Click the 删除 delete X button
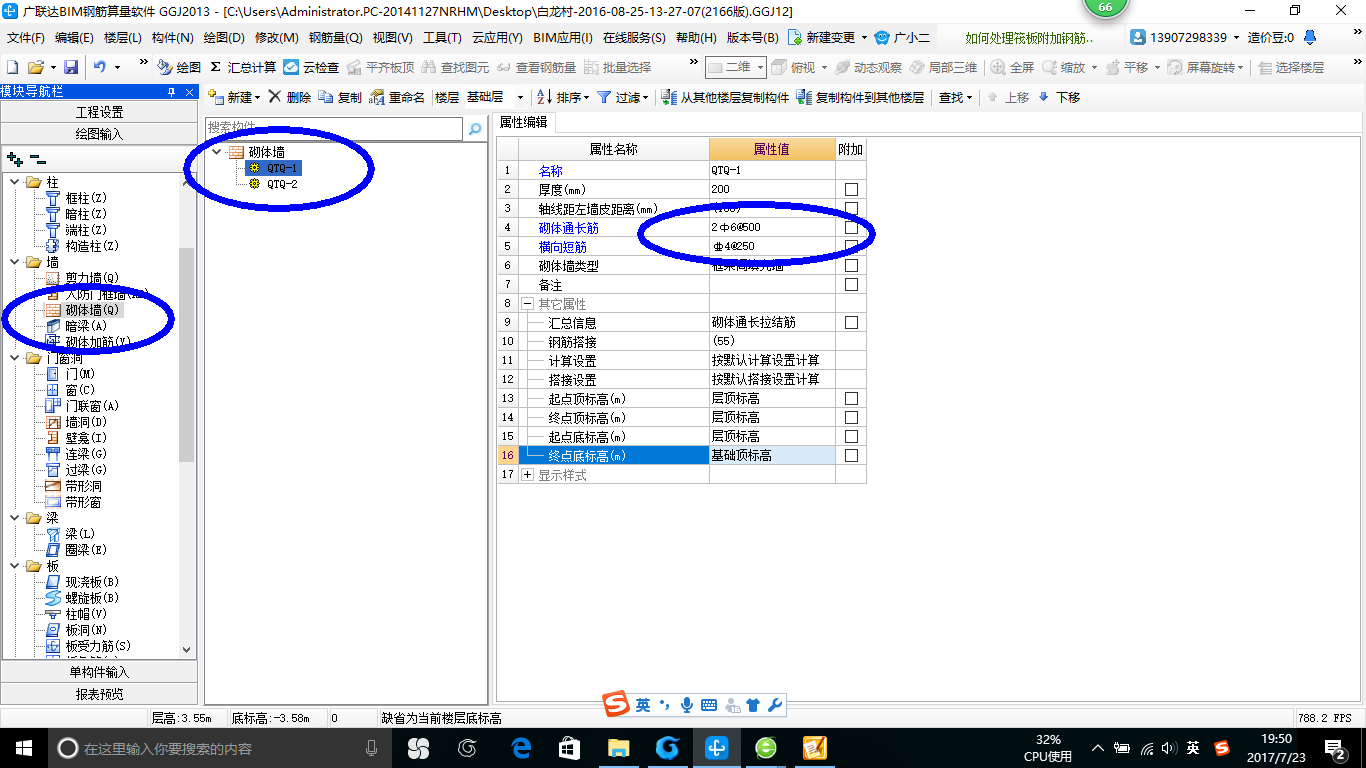 (290, 97)
